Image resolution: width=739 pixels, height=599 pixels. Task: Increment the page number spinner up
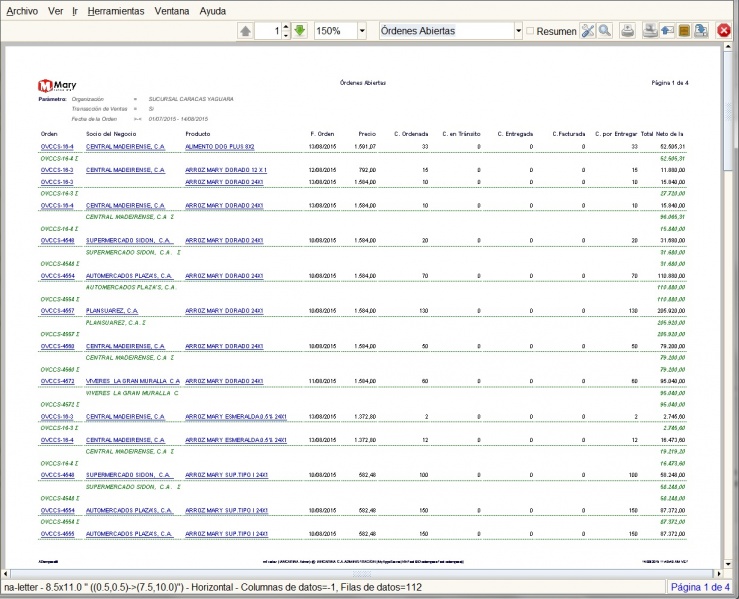(x=286, y=27)
